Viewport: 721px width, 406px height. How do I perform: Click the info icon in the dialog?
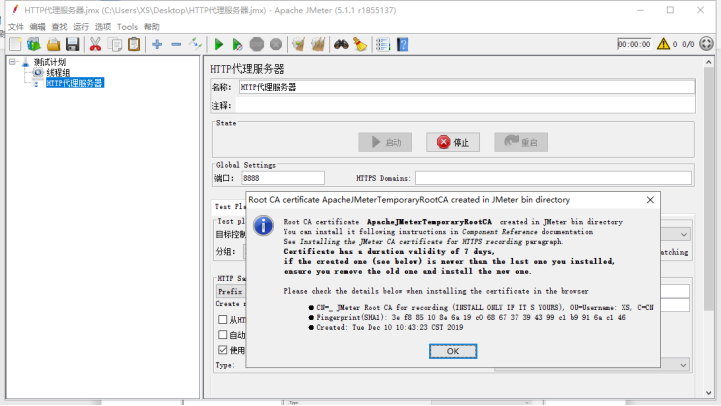pos(263,226)
